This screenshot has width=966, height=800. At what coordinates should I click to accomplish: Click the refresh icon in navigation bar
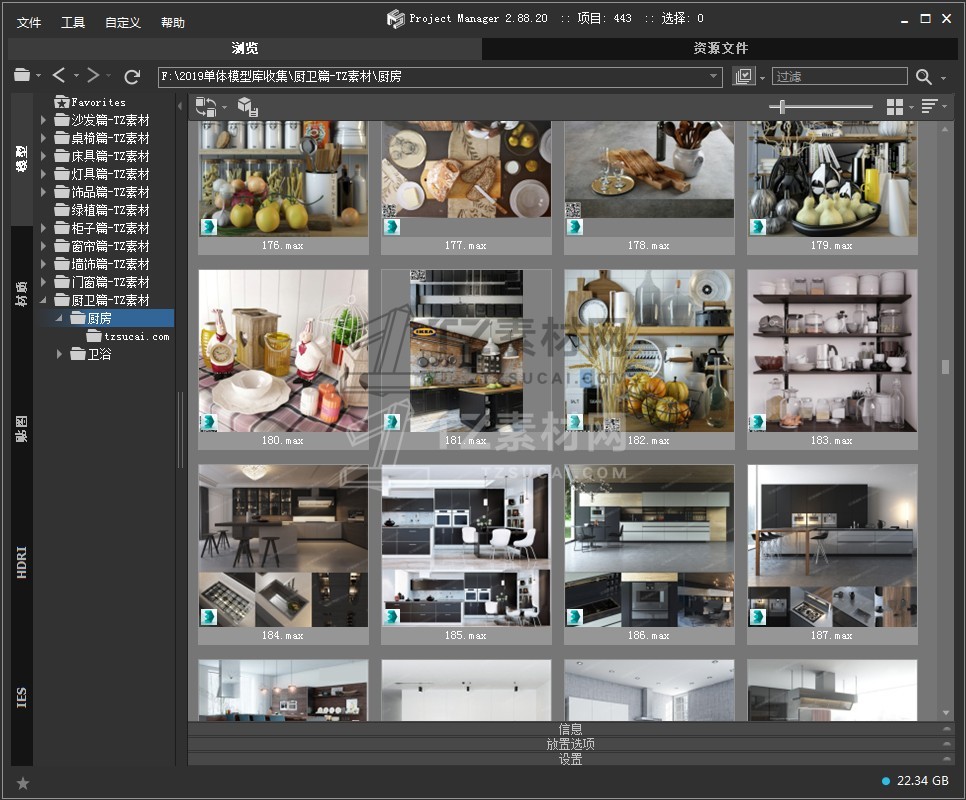point(132,76)
